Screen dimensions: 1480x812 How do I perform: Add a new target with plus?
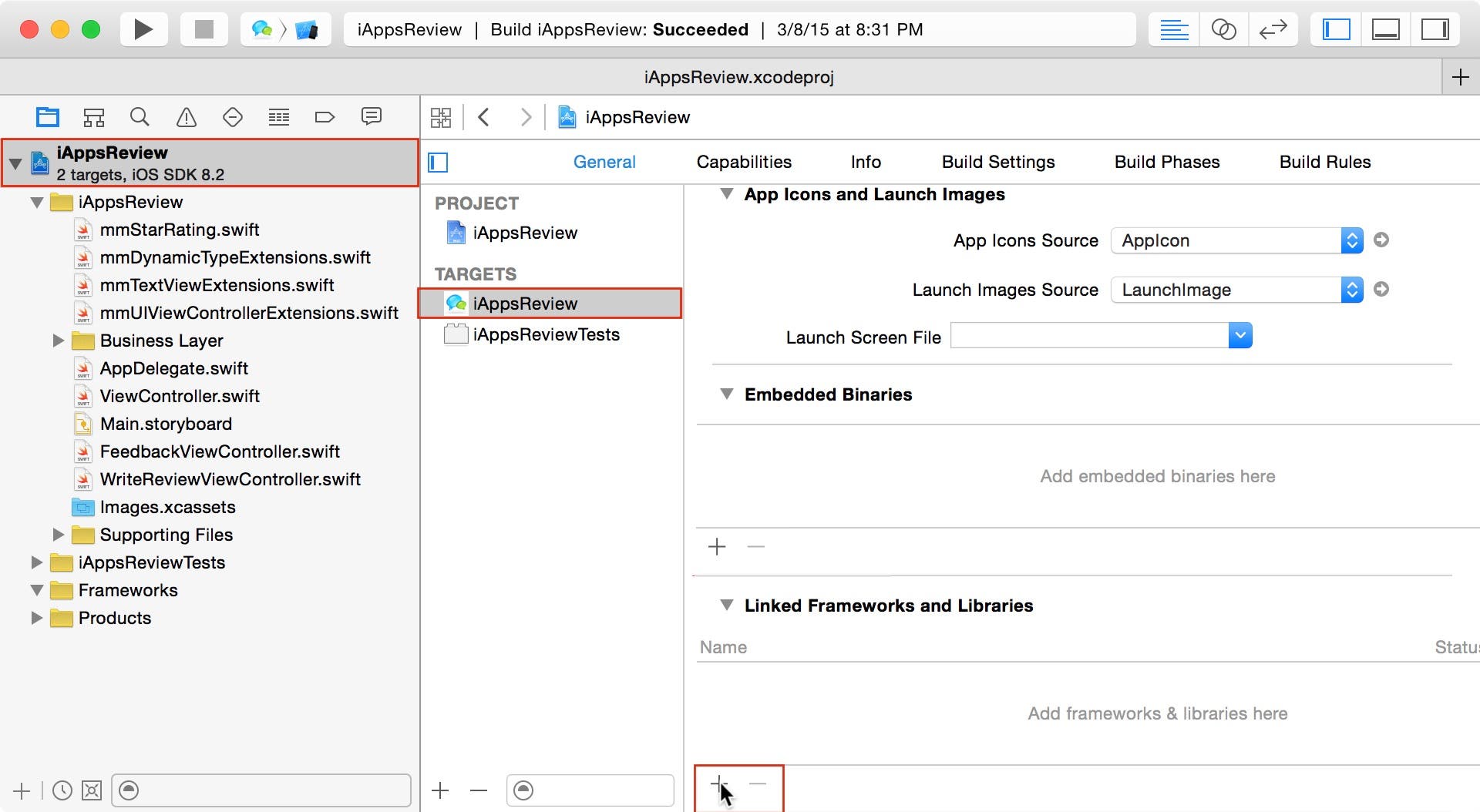point(440,790)
